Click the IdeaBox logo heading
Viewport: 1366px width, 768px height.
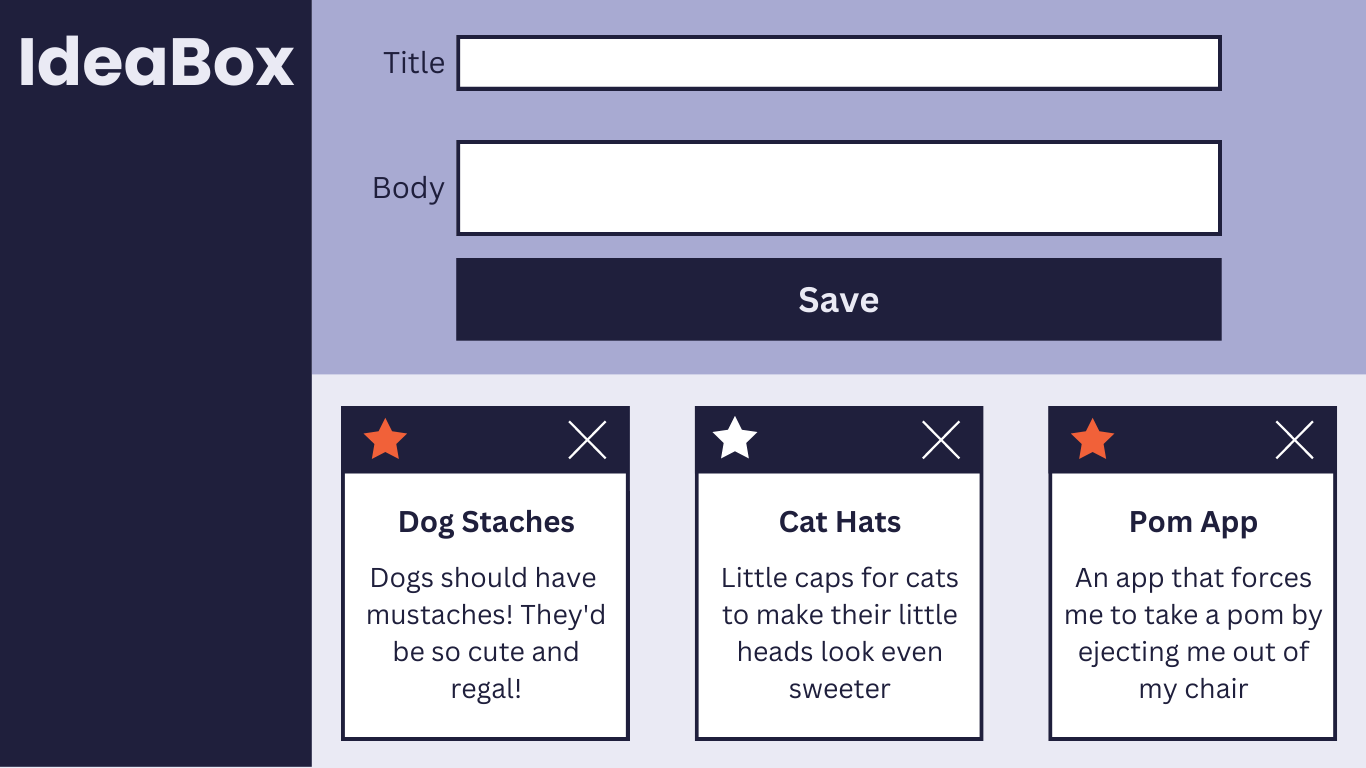click(x=156, y=62)
